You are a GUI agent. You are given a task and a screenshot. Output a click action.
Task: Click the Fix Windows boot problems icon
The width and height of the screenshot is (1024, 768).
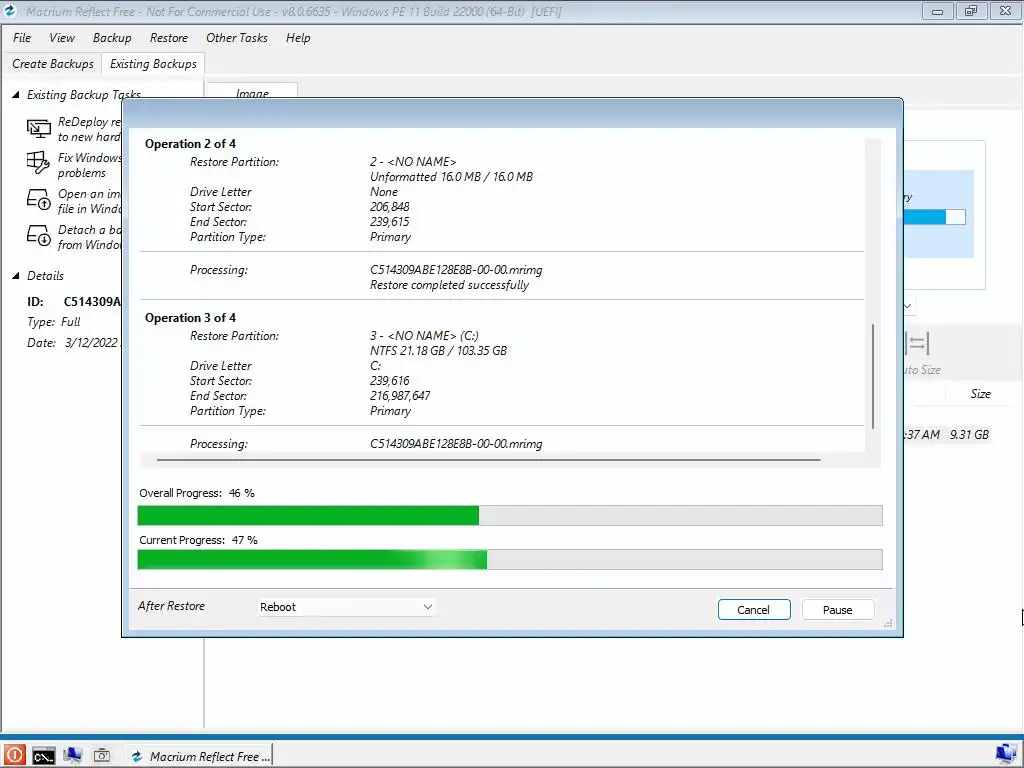(39, 163)
